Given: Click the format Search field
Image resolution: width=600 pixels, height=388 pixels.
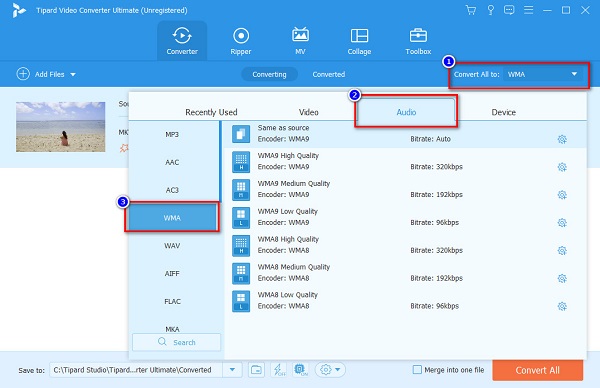Looking at the screenshot, I should point(176,342).
